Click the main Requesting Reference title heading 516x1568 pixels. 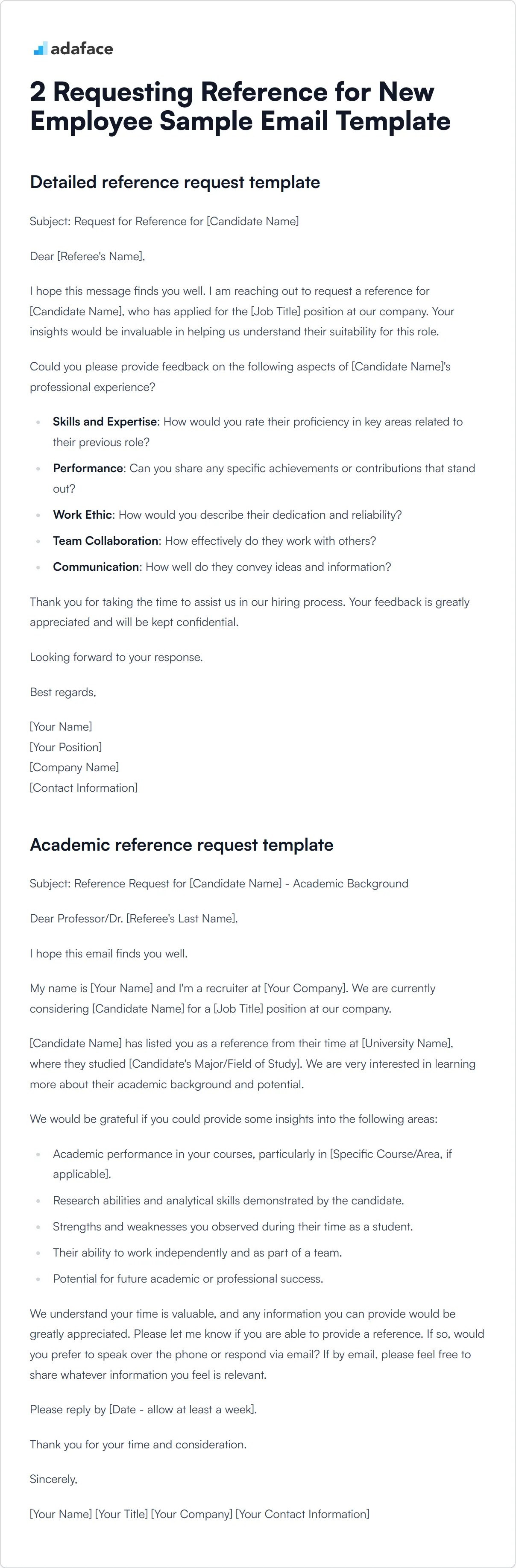[x=240, y=106]
